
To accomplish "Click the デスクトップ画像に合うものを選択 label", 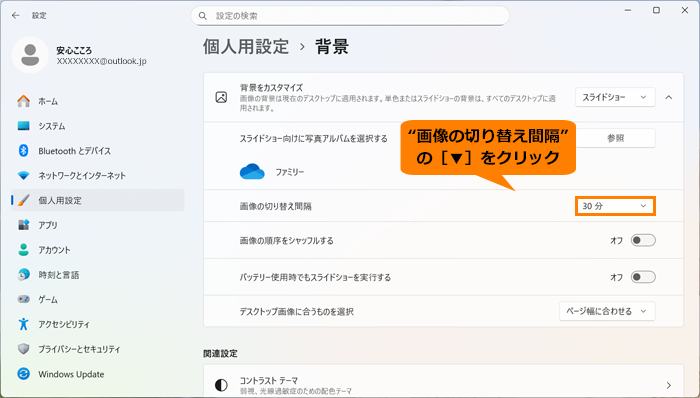I will point(296,311).
